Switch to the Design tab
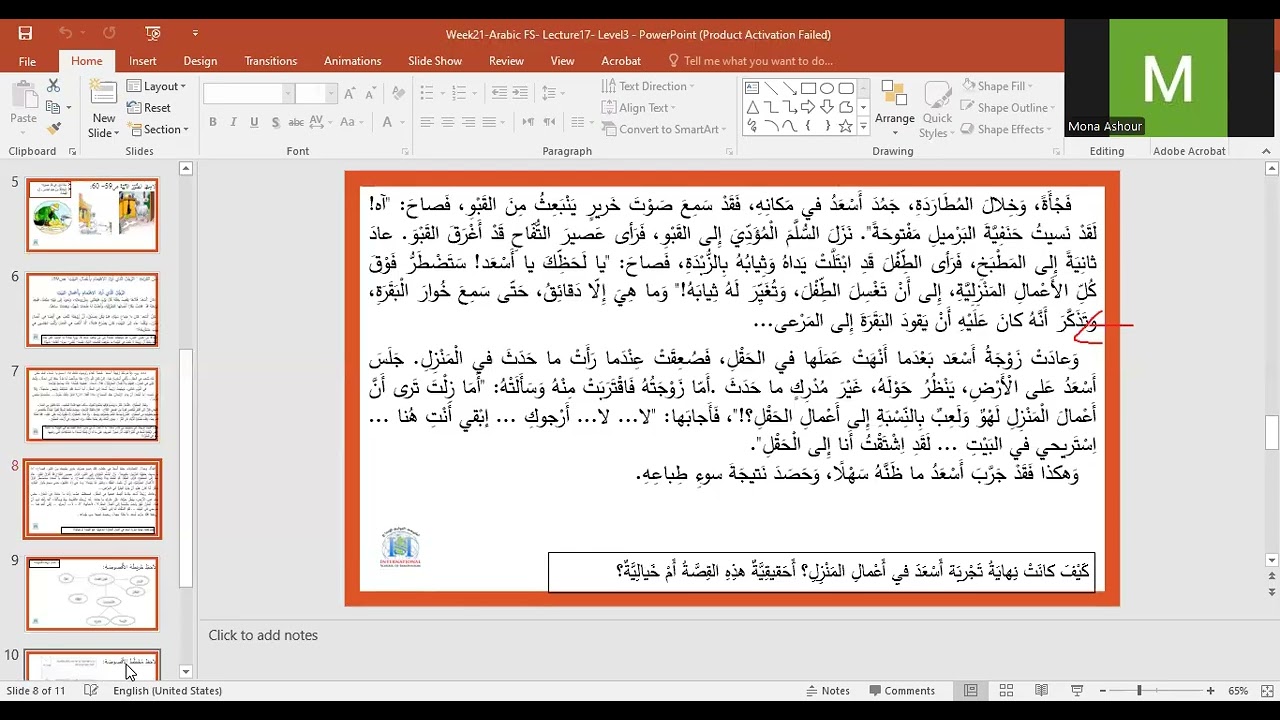This screenshot has width=1280, height=720. [200, 61]
